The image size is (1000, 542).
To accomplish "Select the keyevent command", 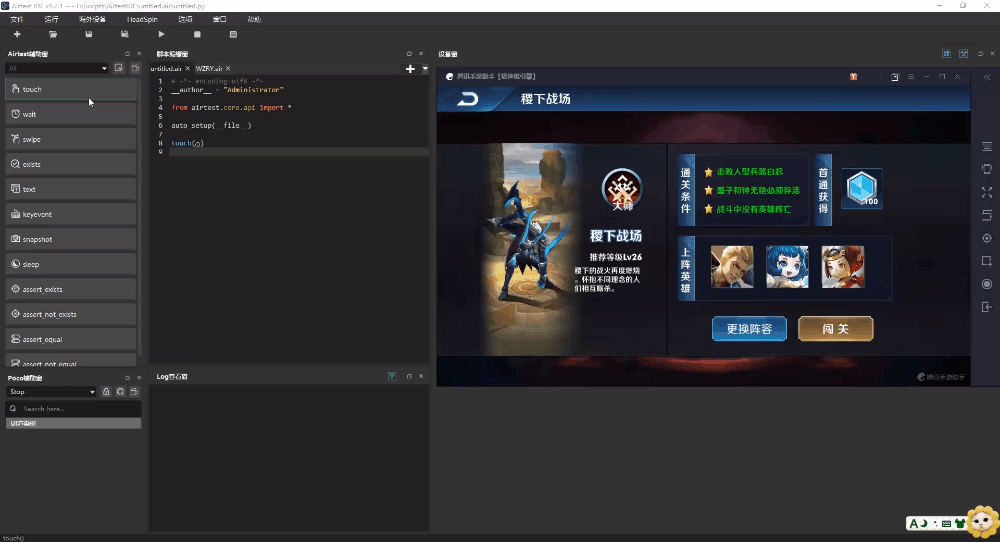I will point(71,214).
